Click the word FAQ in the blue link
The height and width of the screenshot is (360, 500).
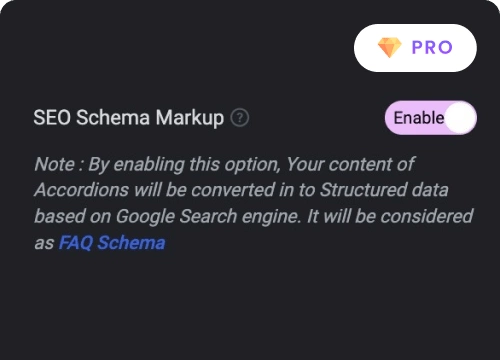tap(76, 242)
